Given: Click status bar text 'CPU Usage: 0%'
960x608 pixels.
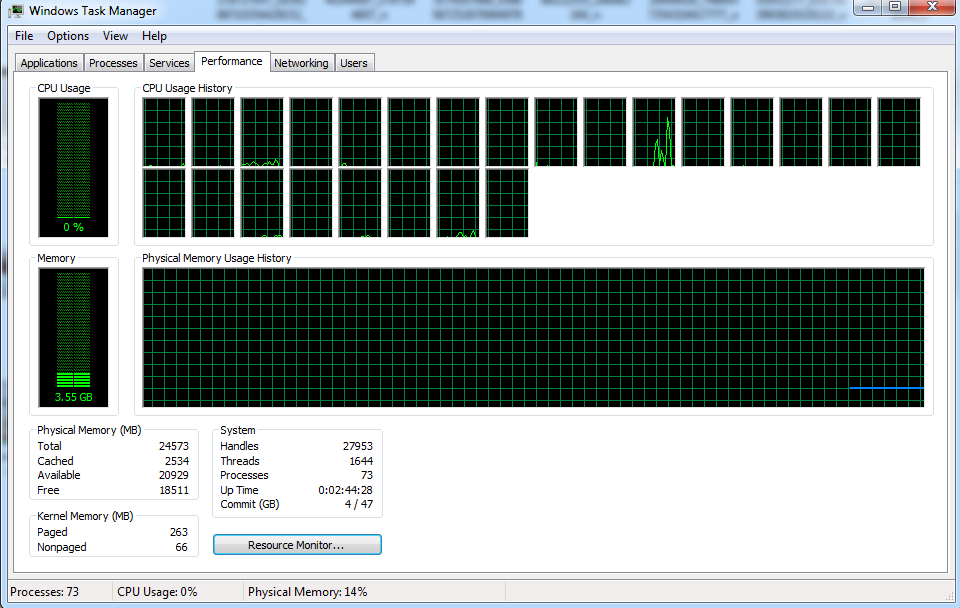Looking at the screenshot, I should click(x=157, y=592).
